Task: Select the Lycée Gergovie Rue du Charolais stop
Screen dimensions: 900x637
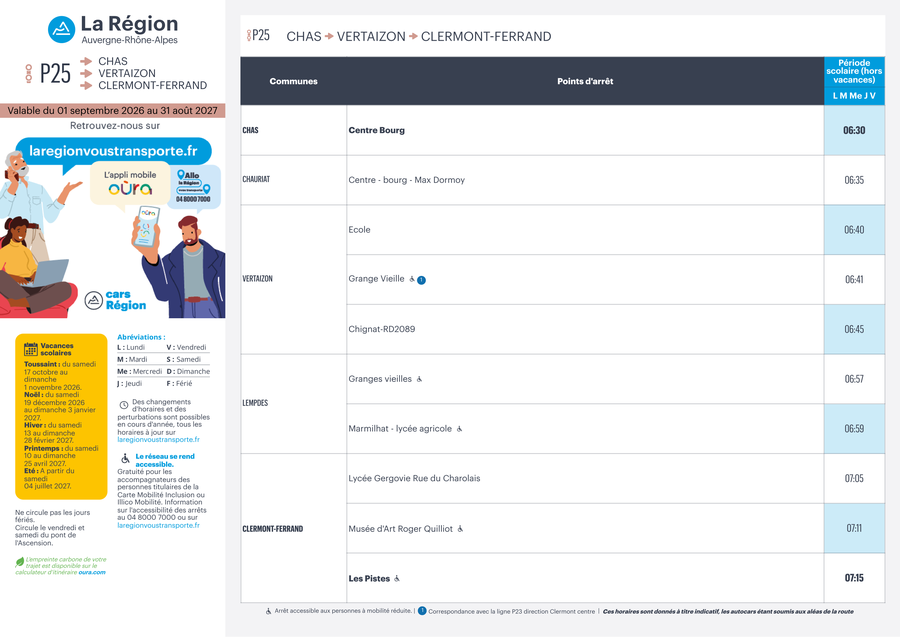Action: (414, 478)
